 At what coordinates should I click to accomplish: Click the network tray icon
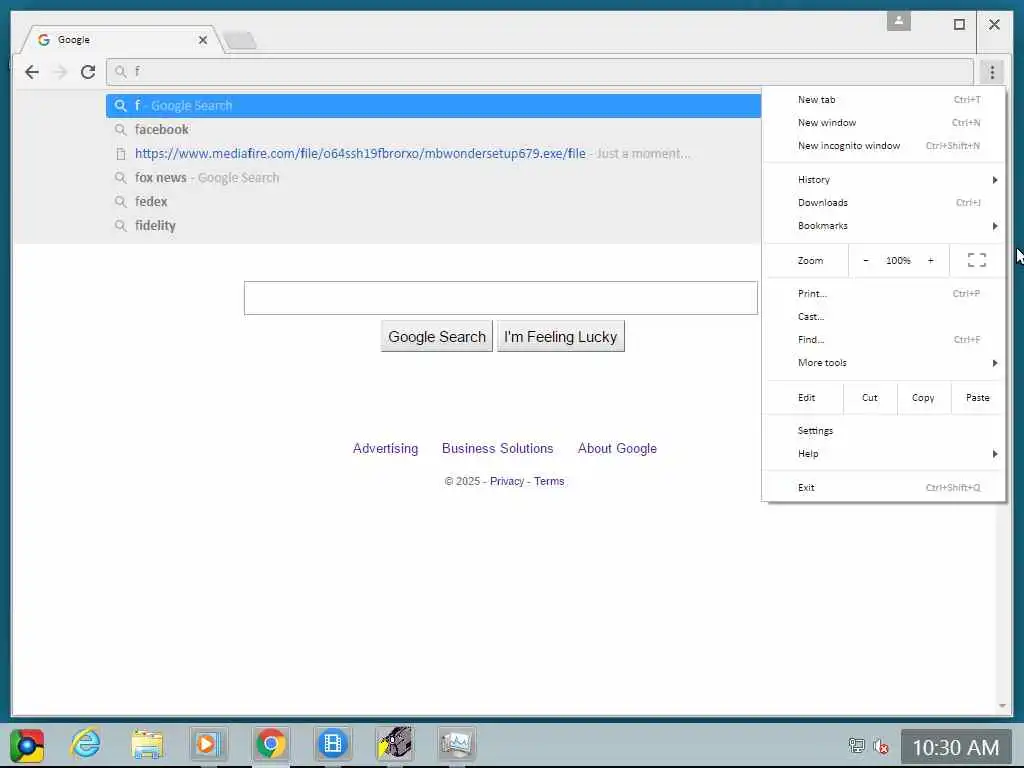point(856,746)
